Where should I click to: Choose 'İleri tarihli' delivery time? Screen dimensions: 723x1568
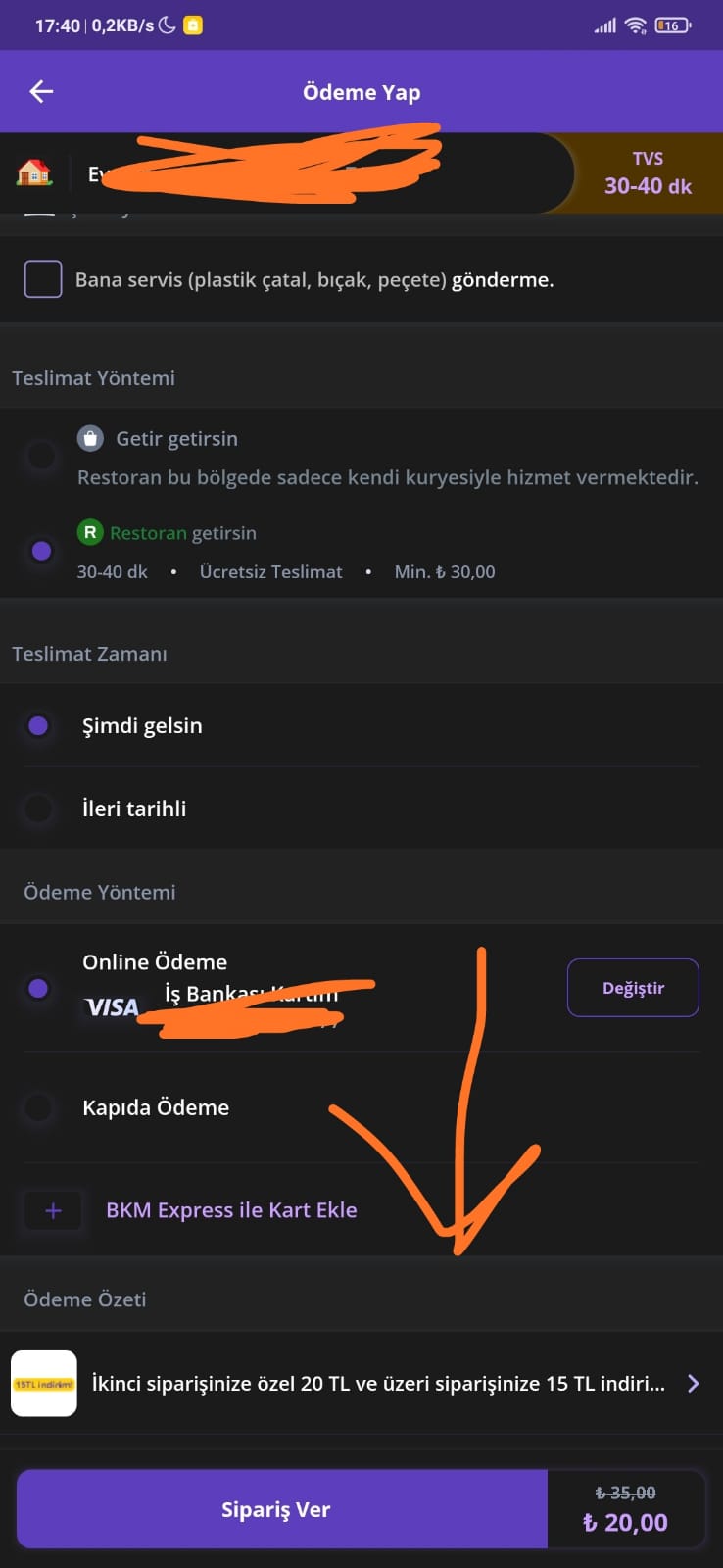38,809
